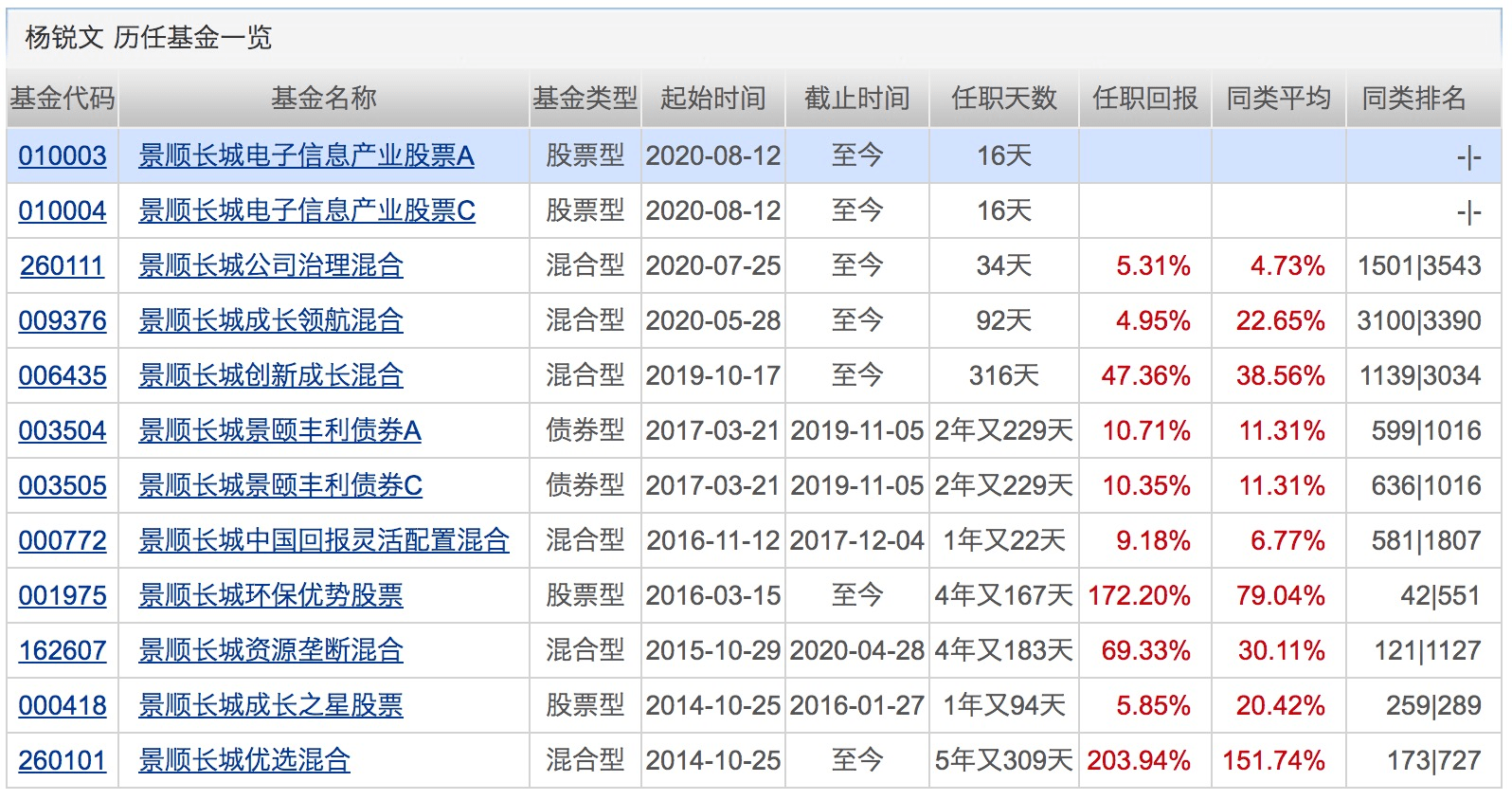Open fund code link 010003
This screenshot has height=800, width=1512.
point(63,155)
